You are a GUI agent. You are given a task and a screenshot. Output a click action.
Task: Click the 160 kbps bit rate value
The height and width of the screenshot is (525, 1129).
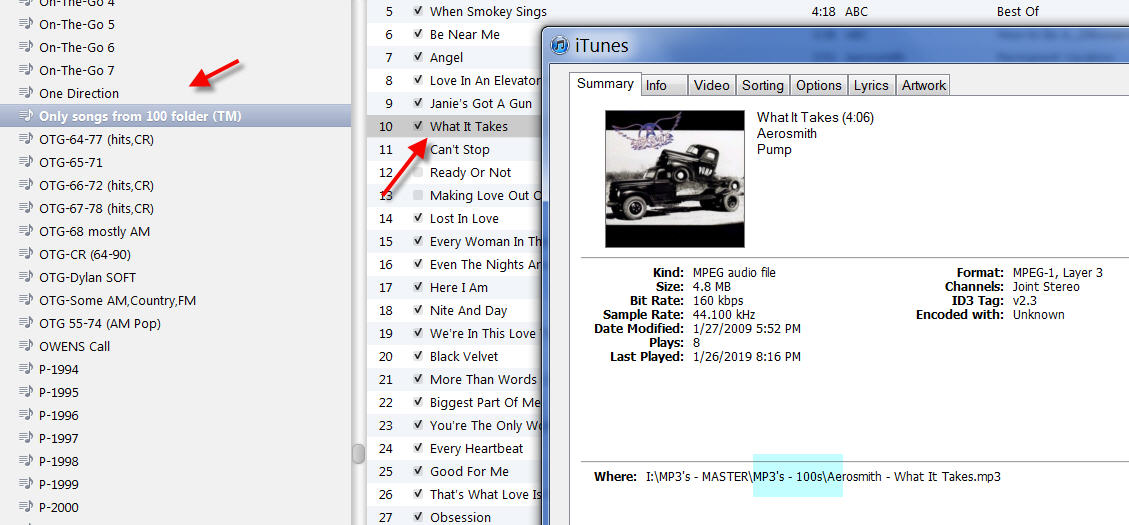pos(718,300)
